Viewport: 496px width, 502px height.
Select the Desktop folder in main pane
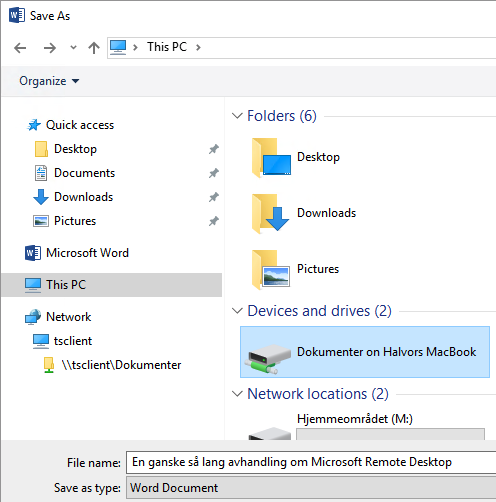pyautogui.click(x=296, y=157)
